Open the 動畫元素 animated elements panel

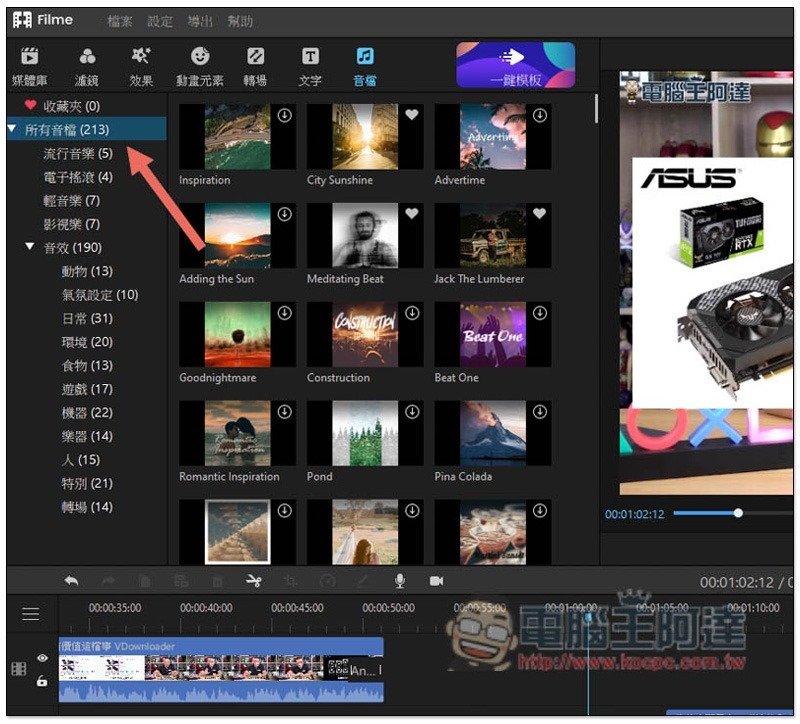201,66
